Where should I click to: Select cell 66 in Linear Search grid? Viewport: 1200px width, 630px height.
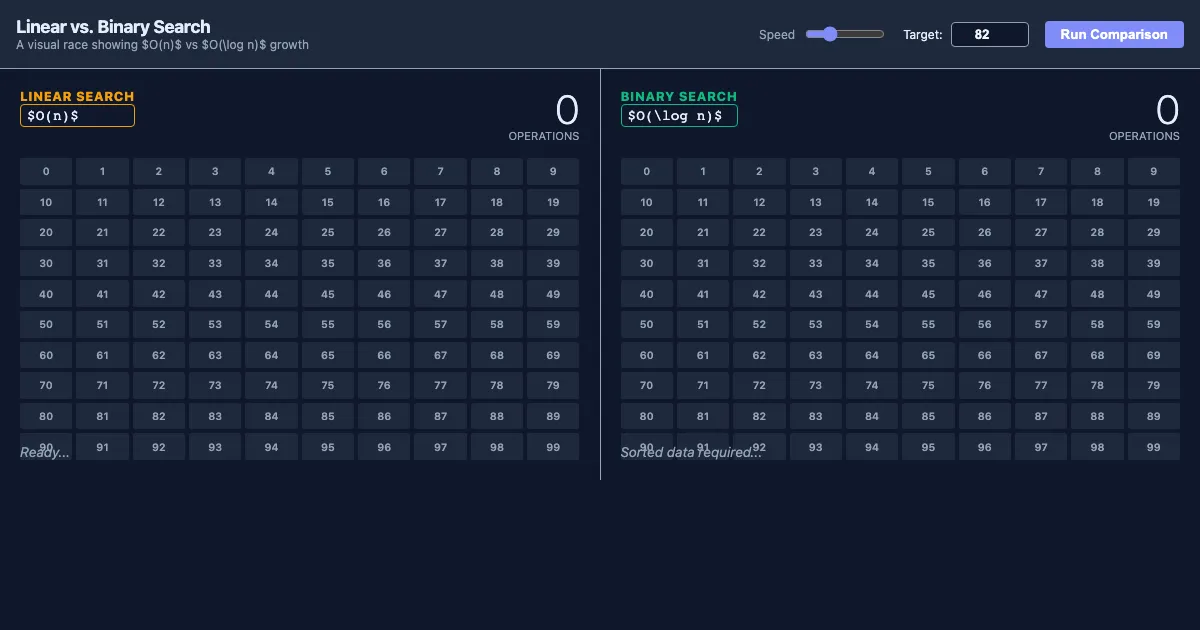pos(384,355)
